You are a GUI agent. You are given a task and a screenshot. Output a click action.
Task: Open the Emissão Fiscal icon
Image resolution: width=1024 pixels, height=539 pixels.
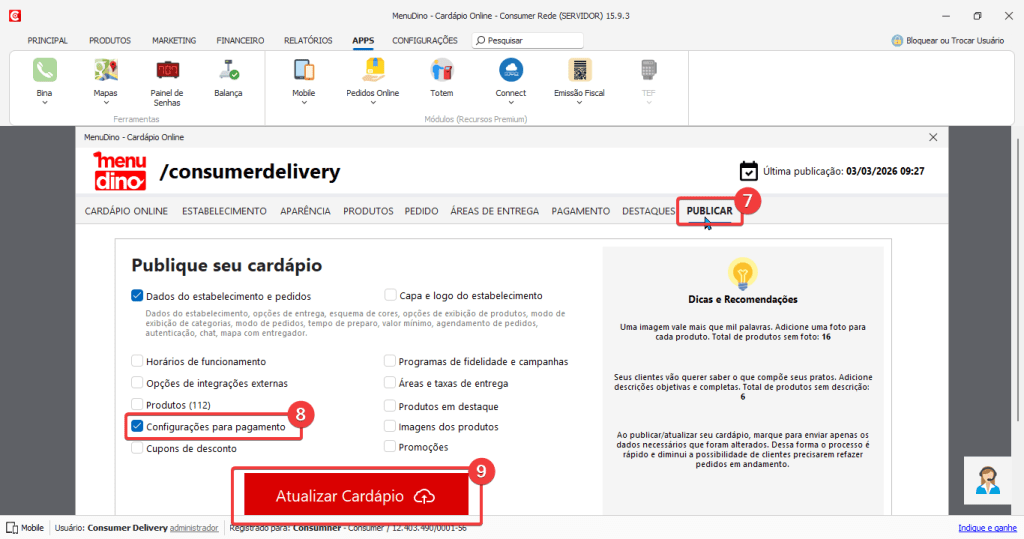579,70
